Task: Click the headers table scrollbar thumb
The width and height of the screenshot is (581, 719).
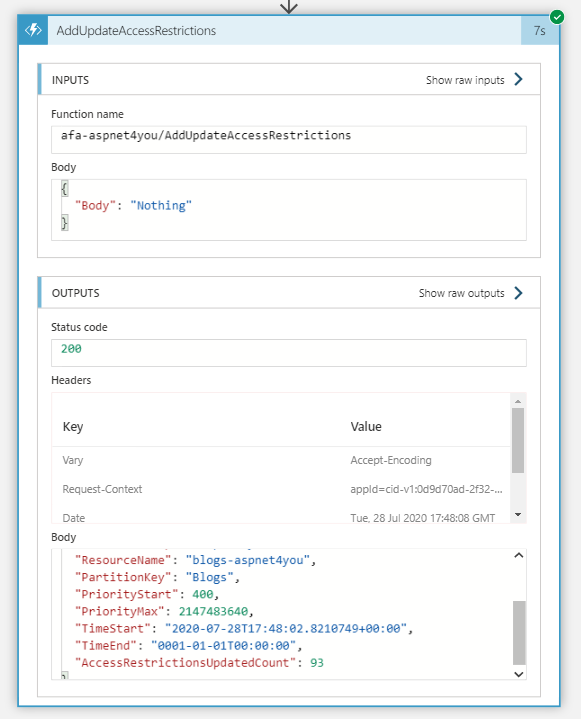Action: pos(518,440)
